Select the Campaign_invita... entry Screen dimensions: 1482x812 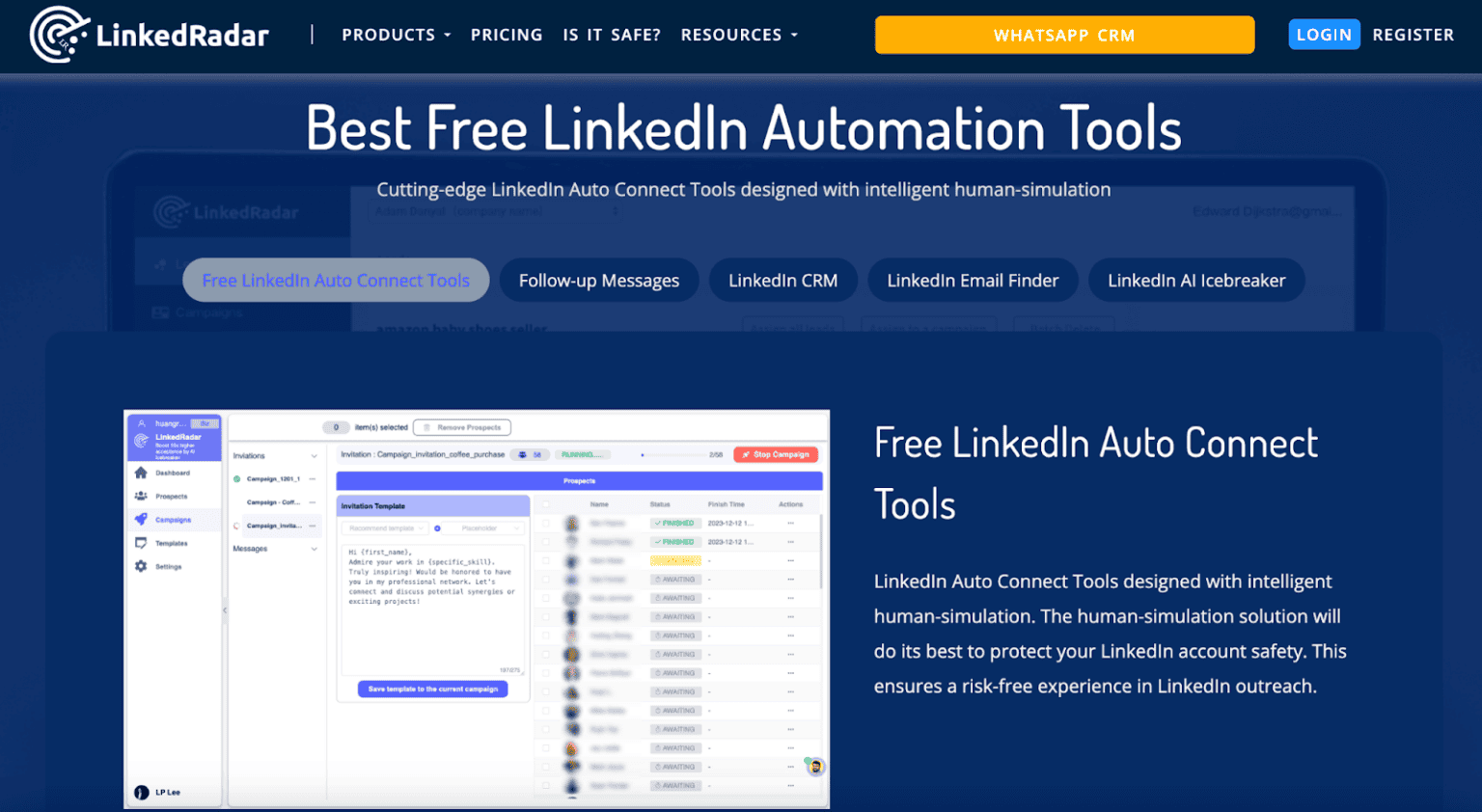274,526
